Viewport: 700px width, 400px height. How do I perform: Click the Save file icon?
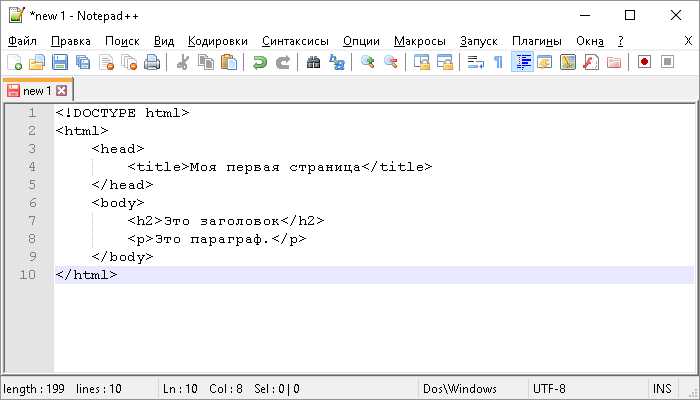[x=60, y=62]
